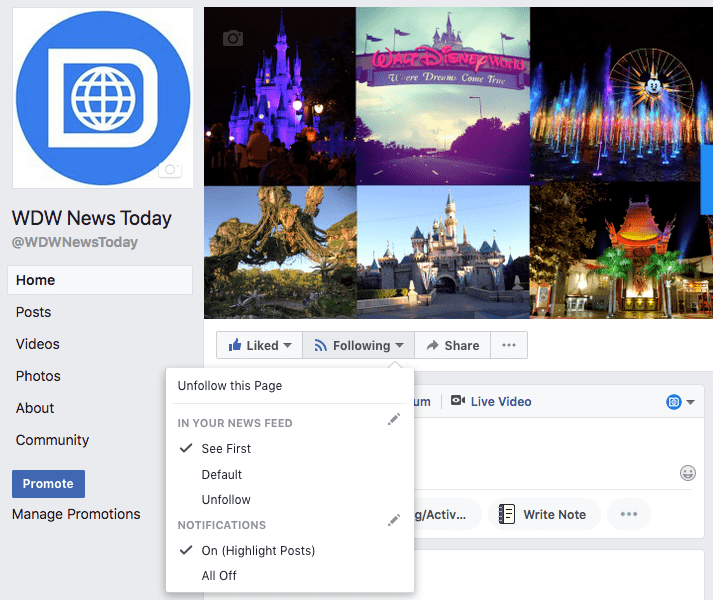This screenshot has width=713, height=600.
Task: Go to the Home tab
Action: click(x=100, y=280)
